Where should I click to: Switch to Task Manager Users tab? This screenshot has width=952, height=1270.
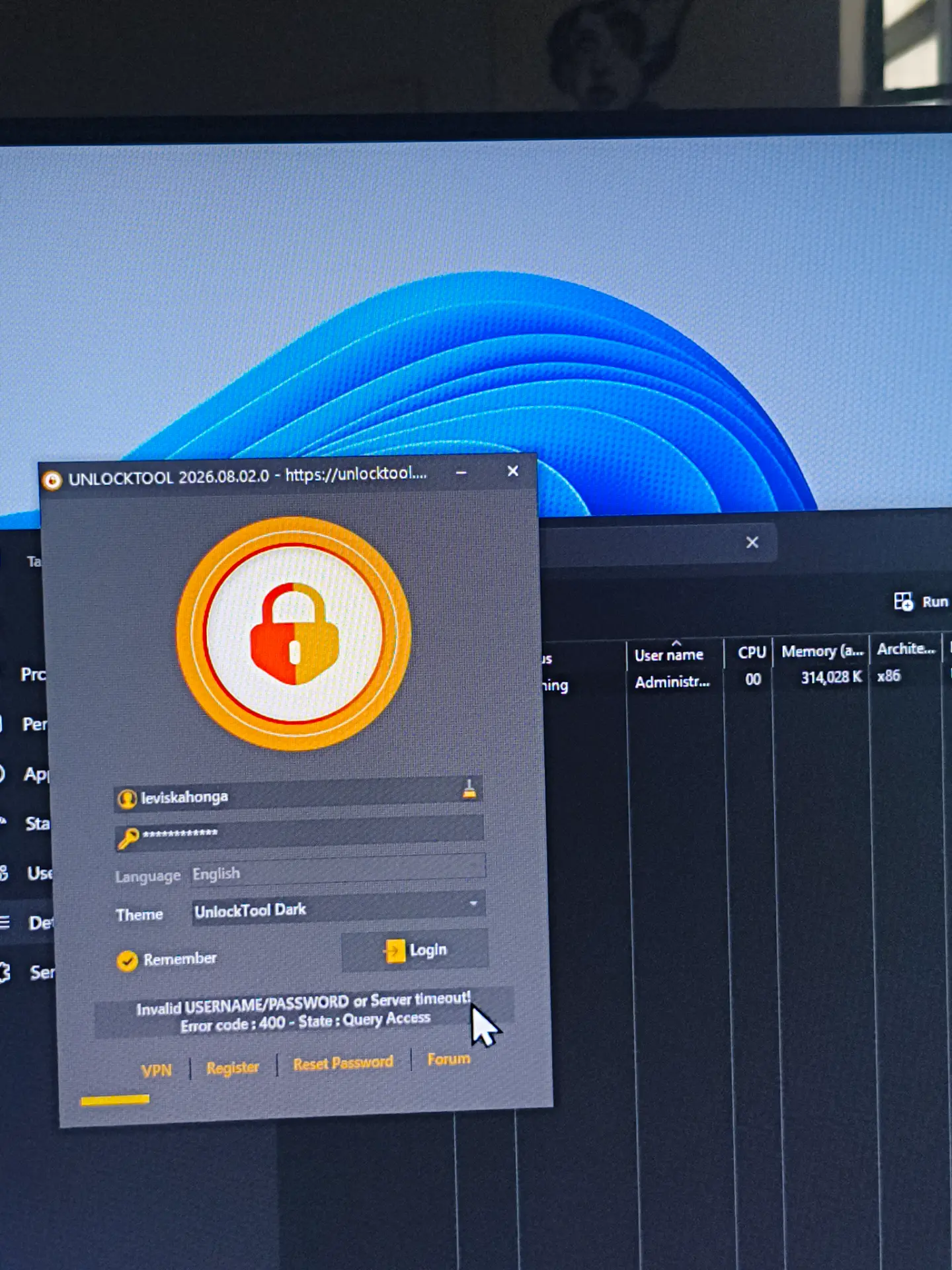(39, 873)
